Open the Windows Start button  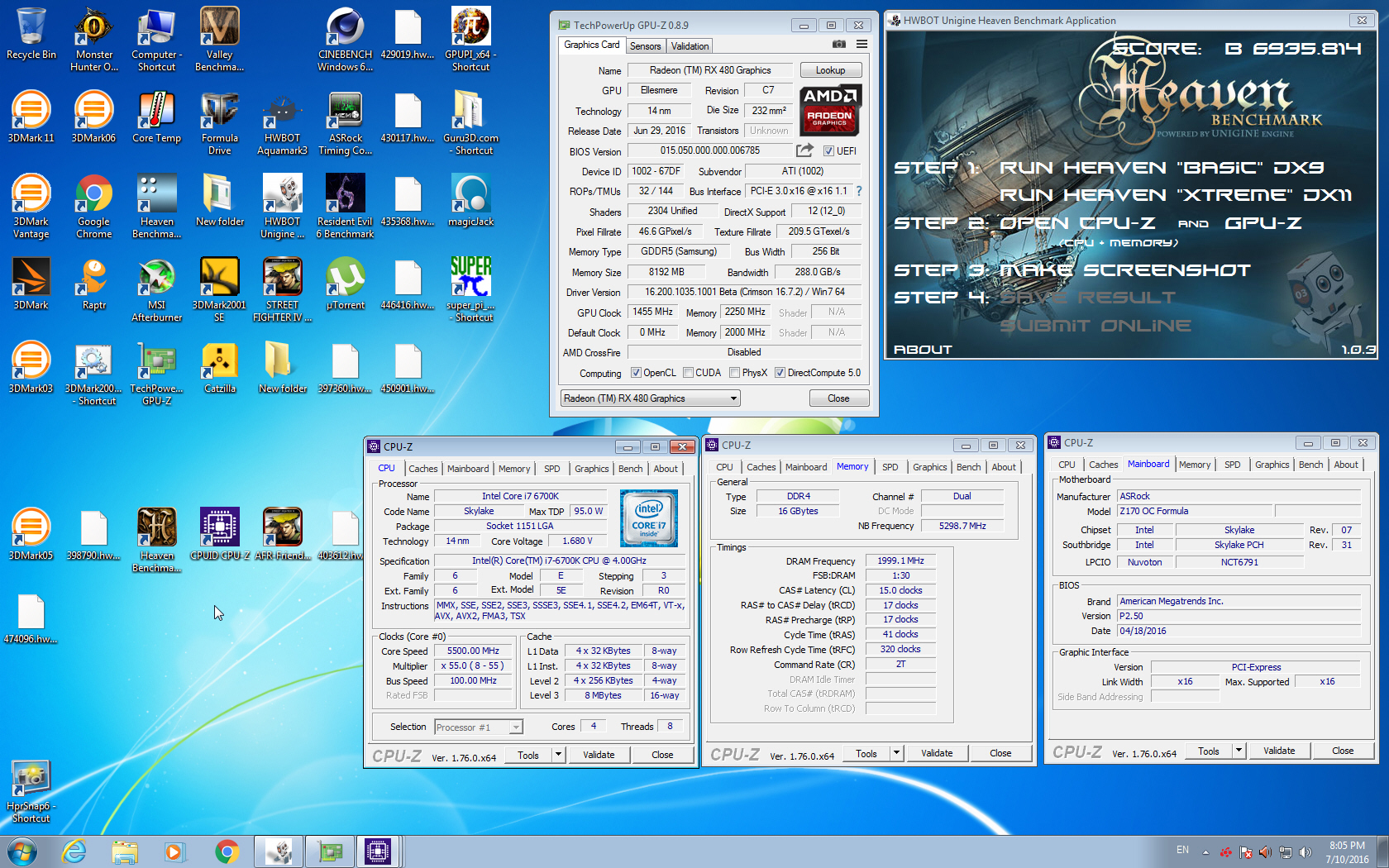coord(22,851)
